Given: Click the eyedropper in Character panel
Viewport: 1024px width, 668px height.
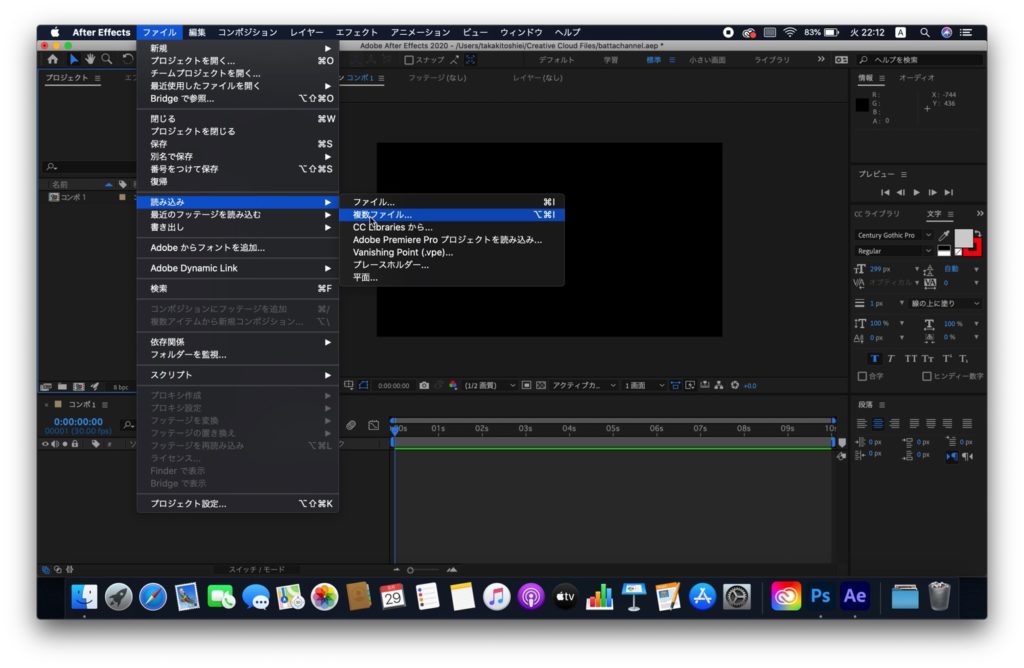Looking at the screenshot, I should click(x=944, y=235).
